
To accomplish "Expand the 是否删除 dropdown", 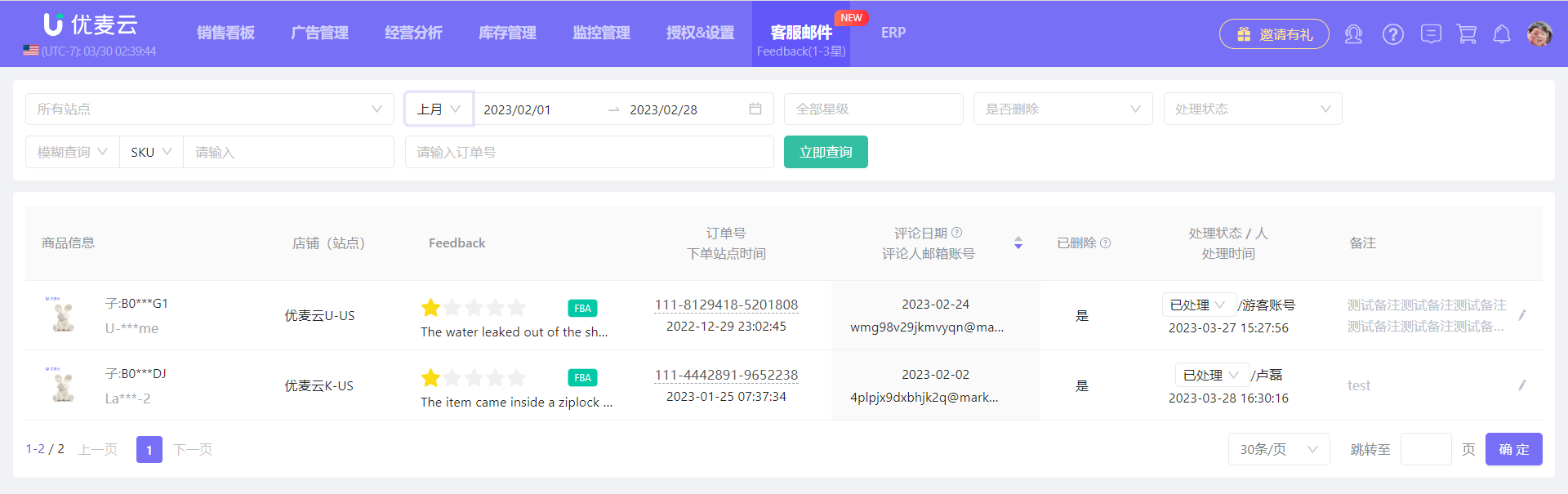I will [x=1062, y=109].
